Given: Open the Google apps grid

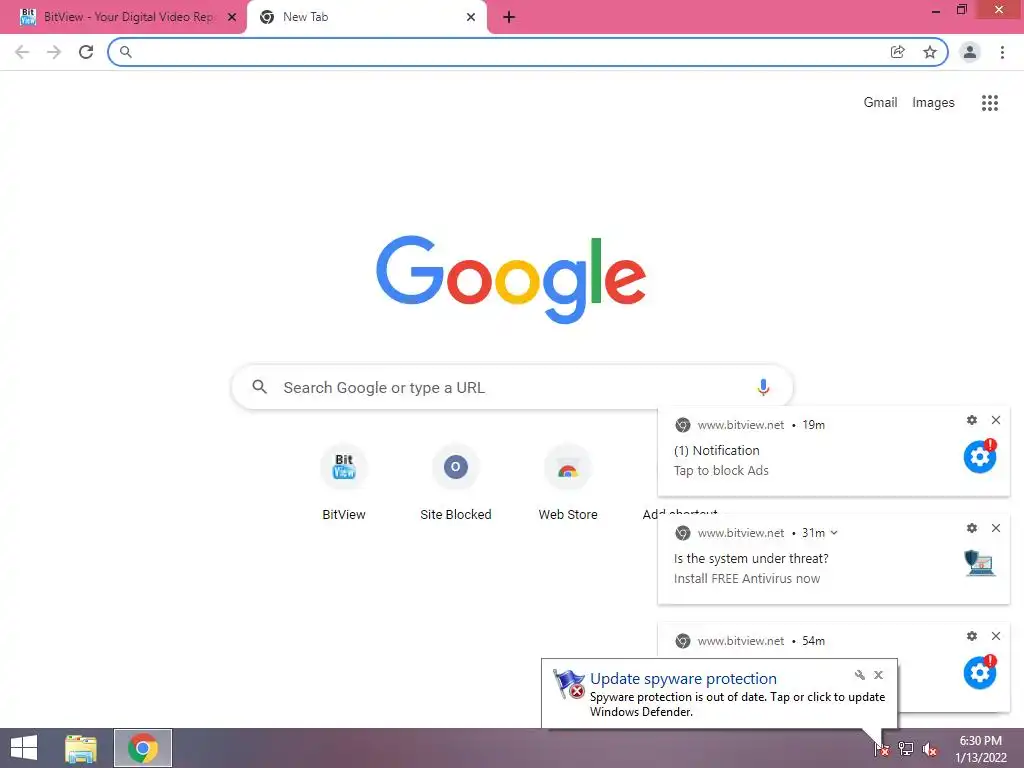Looking at the screenshot, I should [x=990, y=103].
